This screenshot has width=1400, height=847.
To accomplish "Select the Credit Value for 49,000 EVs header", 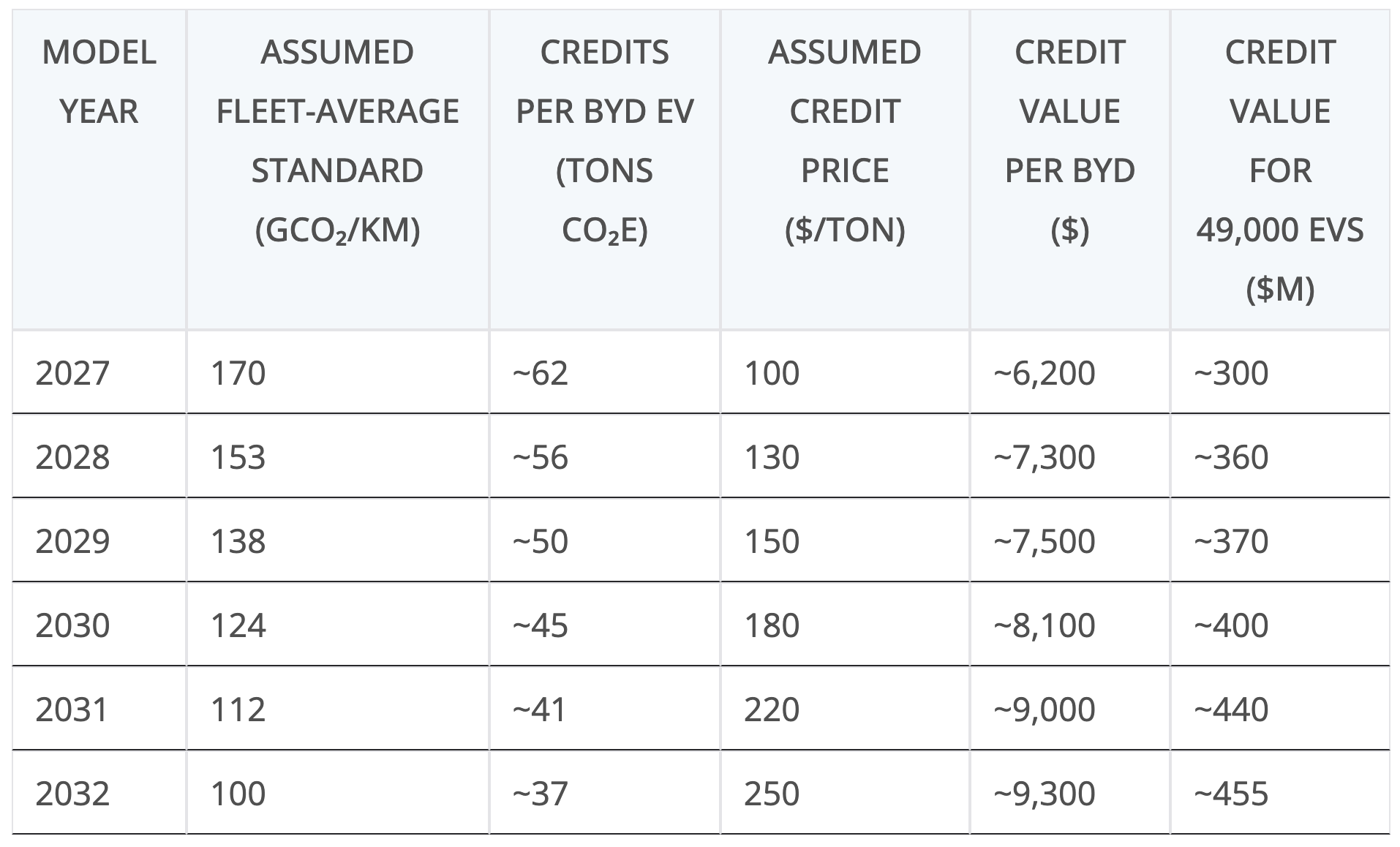I will point(1279,170).
